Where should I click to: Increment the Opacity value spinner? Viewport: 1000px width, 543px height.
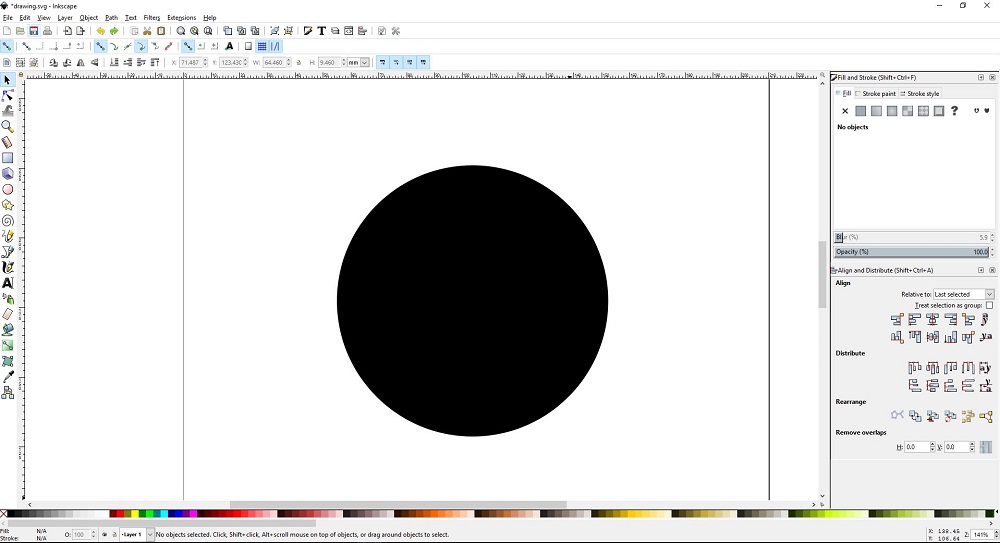coord(992,249)
